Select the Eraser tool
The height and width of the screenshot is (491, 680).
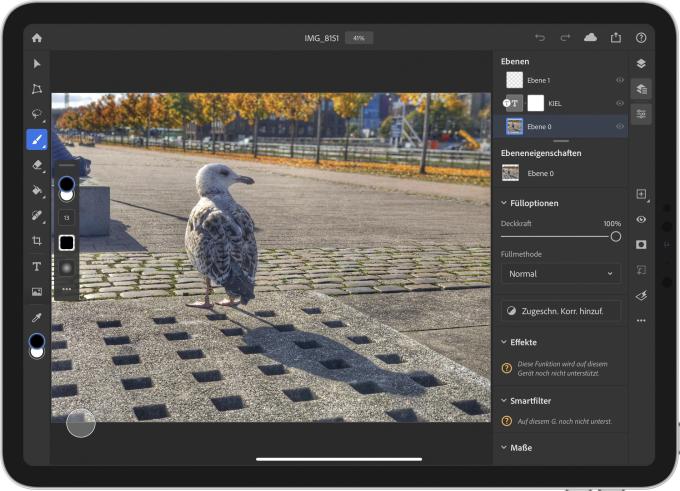click(37, 165)
